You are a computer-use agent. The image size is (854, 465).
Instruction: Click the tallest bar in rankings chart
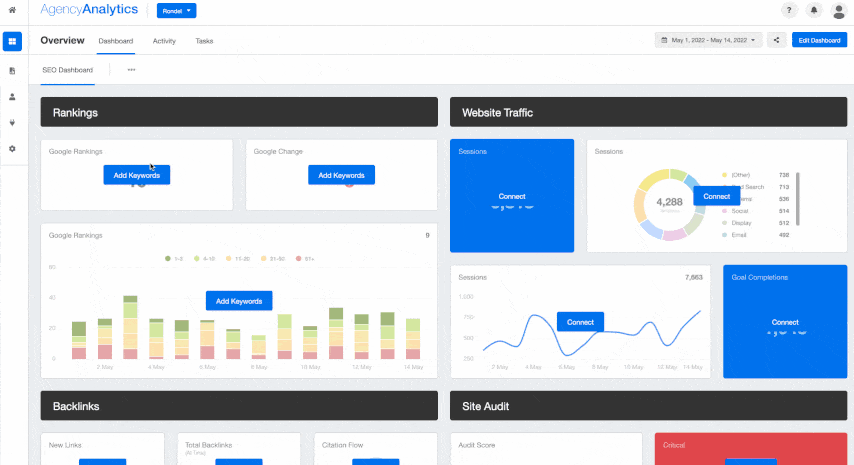click(x=130, y=327)
